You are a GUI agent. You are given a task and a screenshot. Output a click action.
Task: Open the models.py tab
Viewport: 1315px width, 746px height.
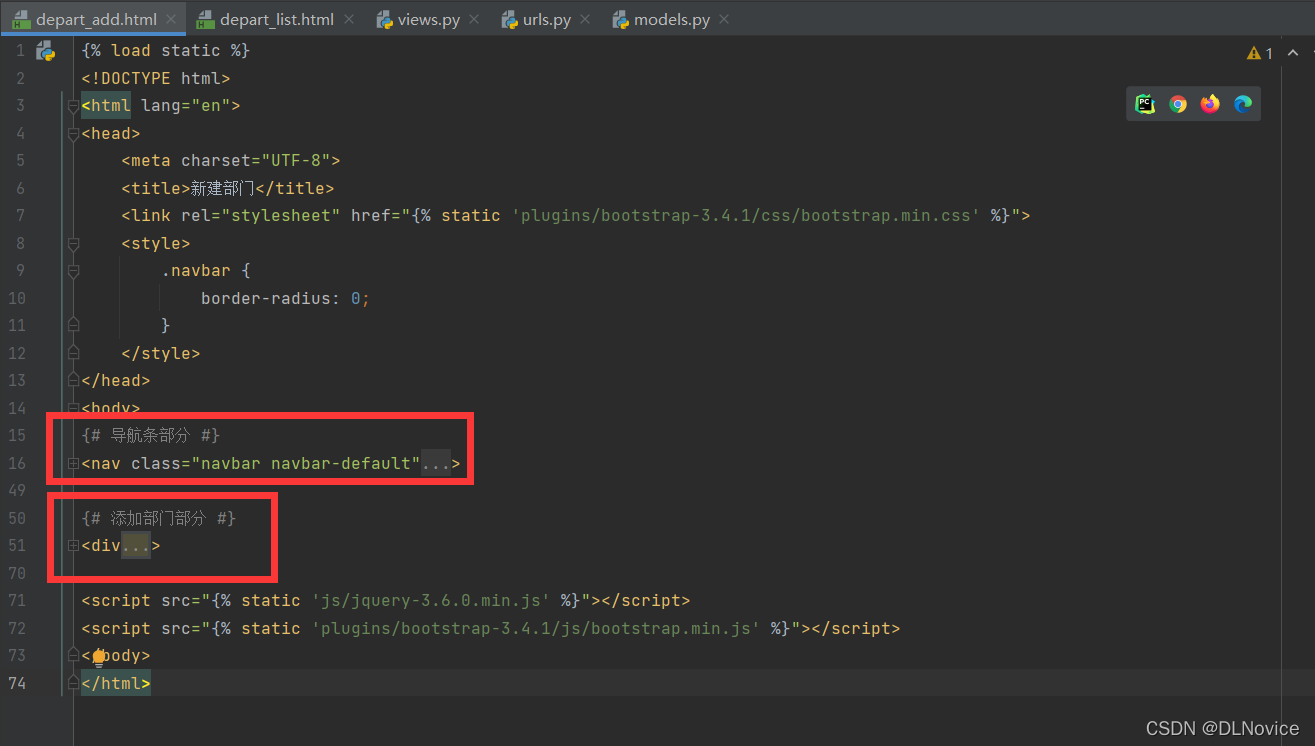point(672,19)
